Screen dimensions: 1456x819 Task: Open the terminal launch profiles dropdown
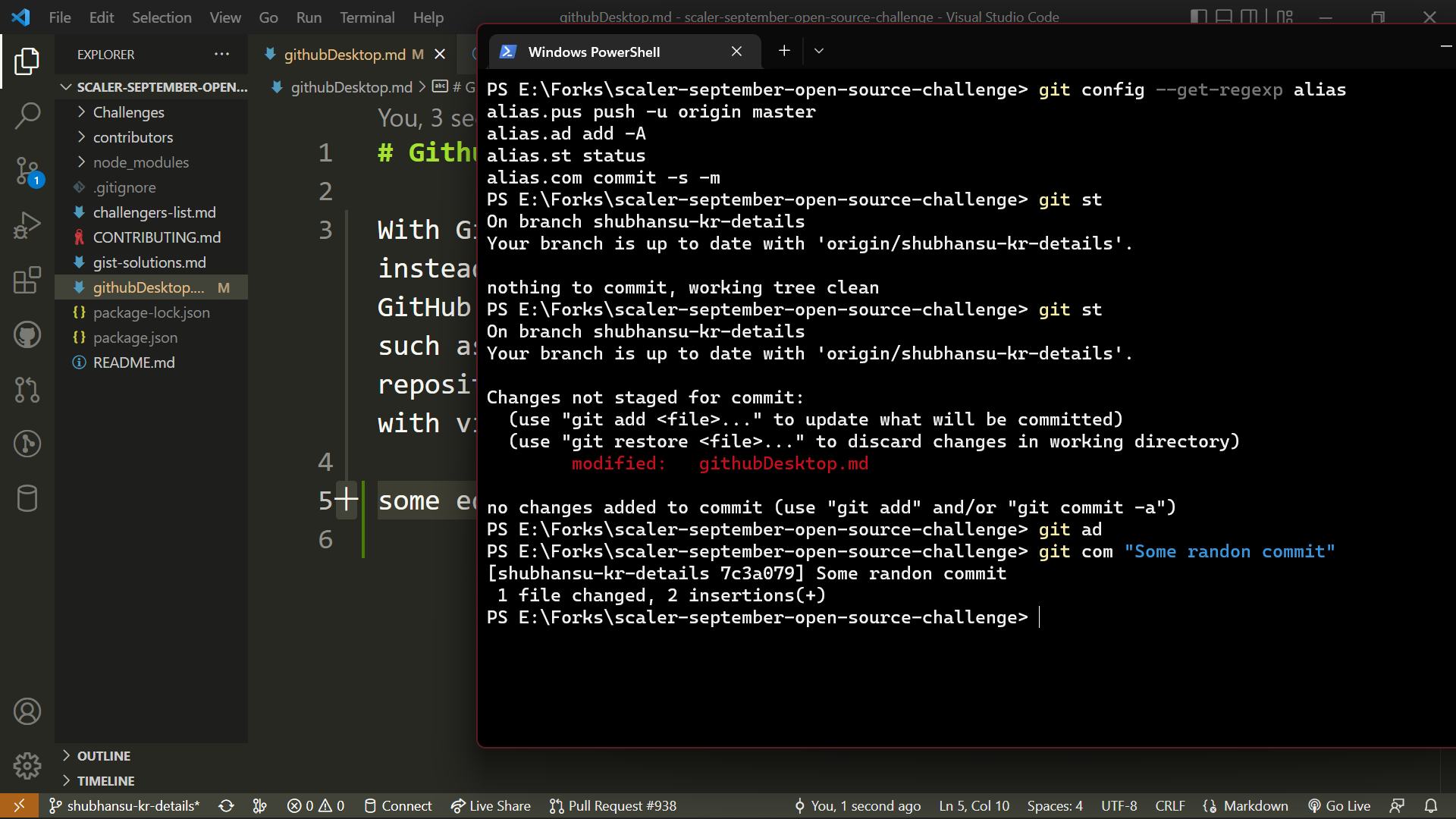pos(818,51)
